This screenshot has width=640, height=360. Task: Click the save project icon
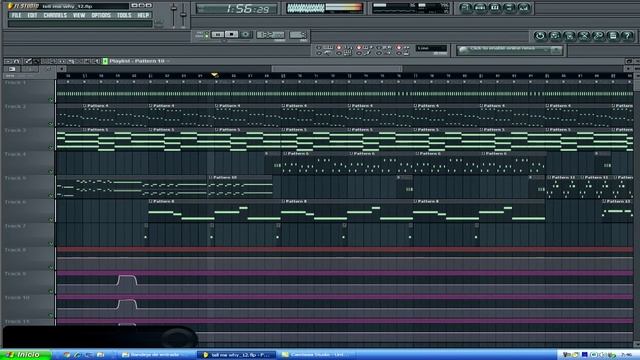click(x=555, y=36)
